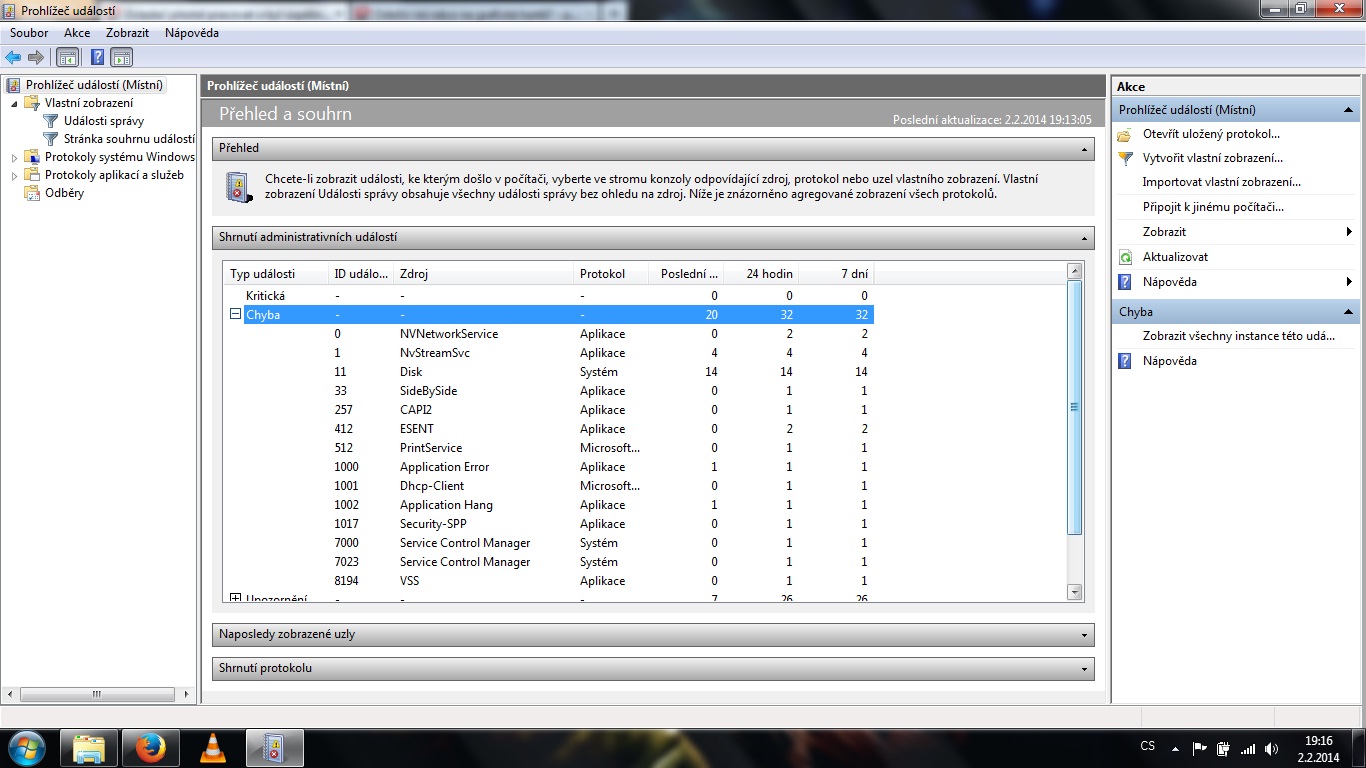
Task: Open Windows Explorer from the taskbar
Action: click(x=88, y=748)
